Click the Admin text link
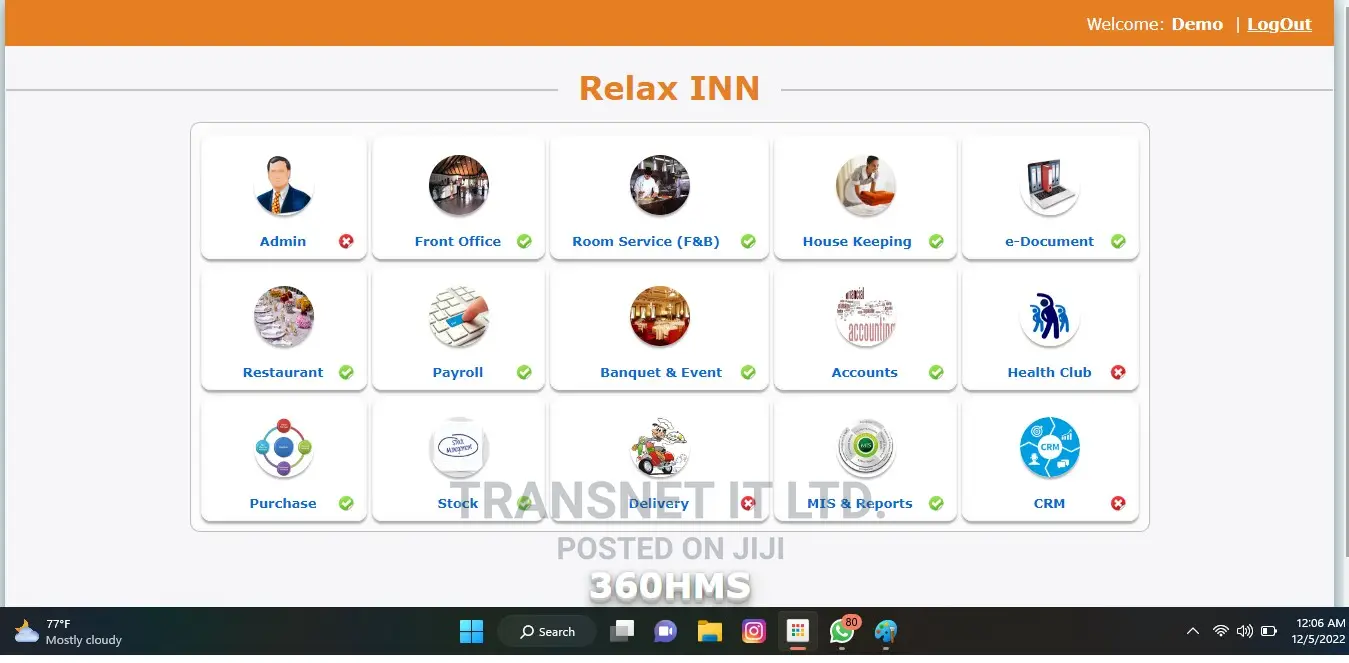The image size is (1349, 663). 283,241
